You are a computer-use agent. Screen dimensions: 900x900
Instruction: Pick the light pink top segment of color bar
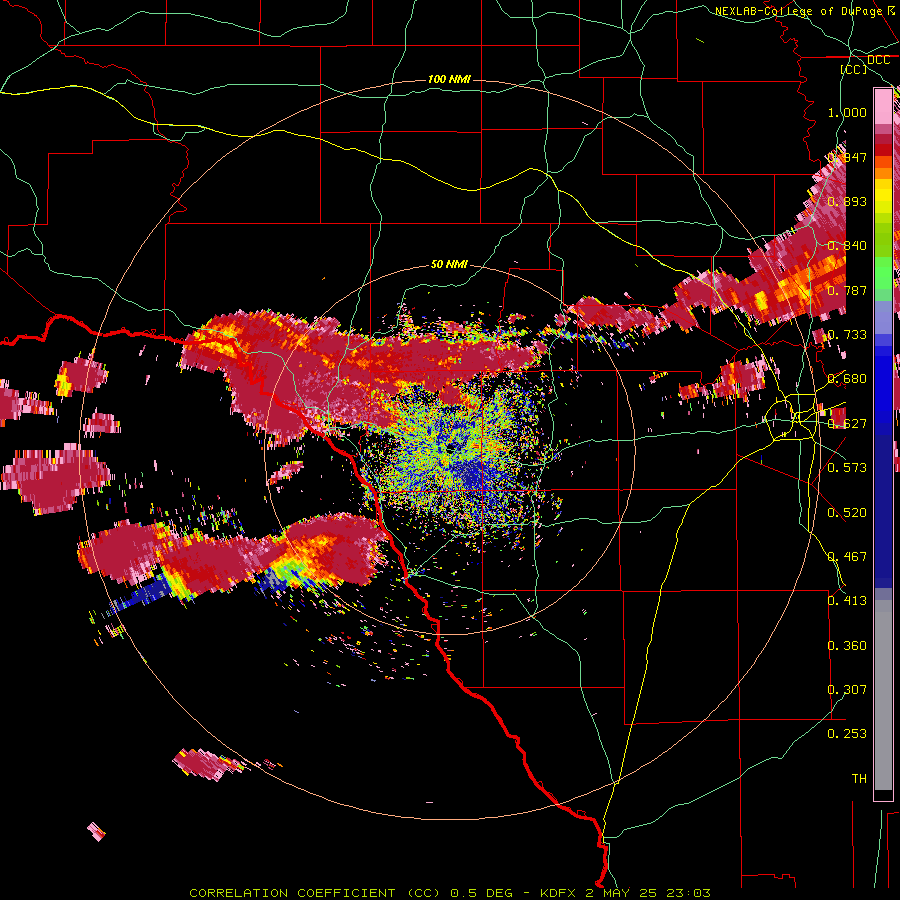coord(883,107)
